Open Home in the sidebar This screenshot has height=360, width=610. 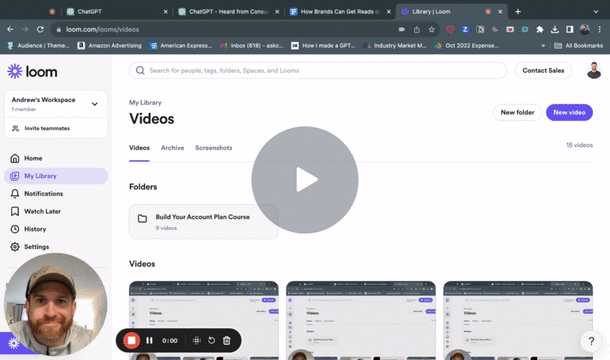point(56,158)
